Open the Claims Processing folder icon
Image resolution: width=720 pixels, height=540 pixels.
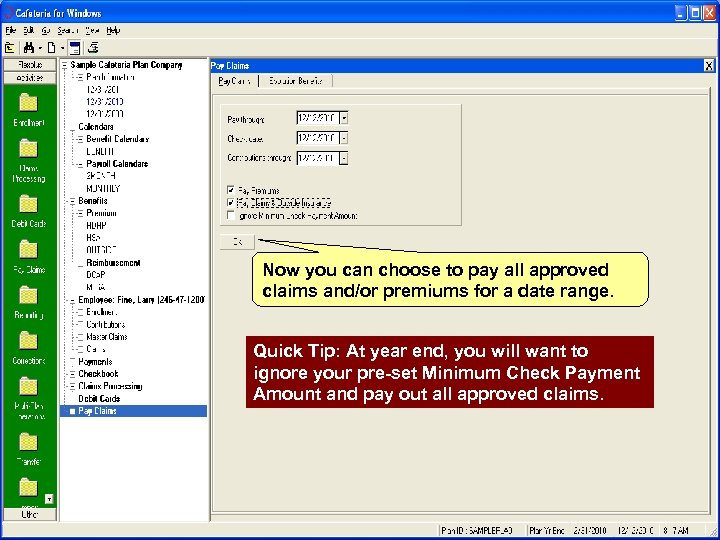[28, 149]
